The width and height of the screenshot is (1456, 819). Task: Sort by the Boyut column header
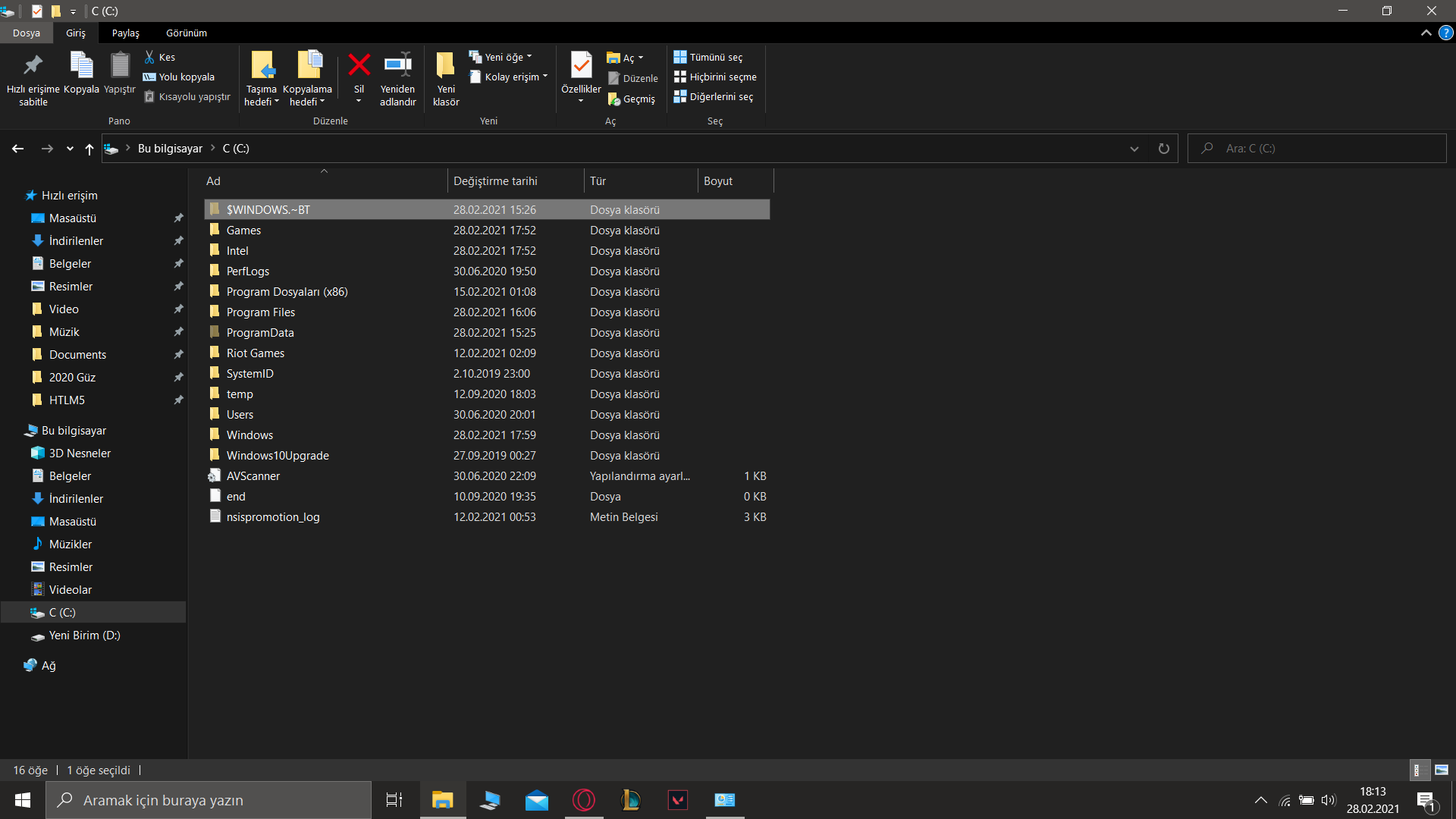click(736, 180)
